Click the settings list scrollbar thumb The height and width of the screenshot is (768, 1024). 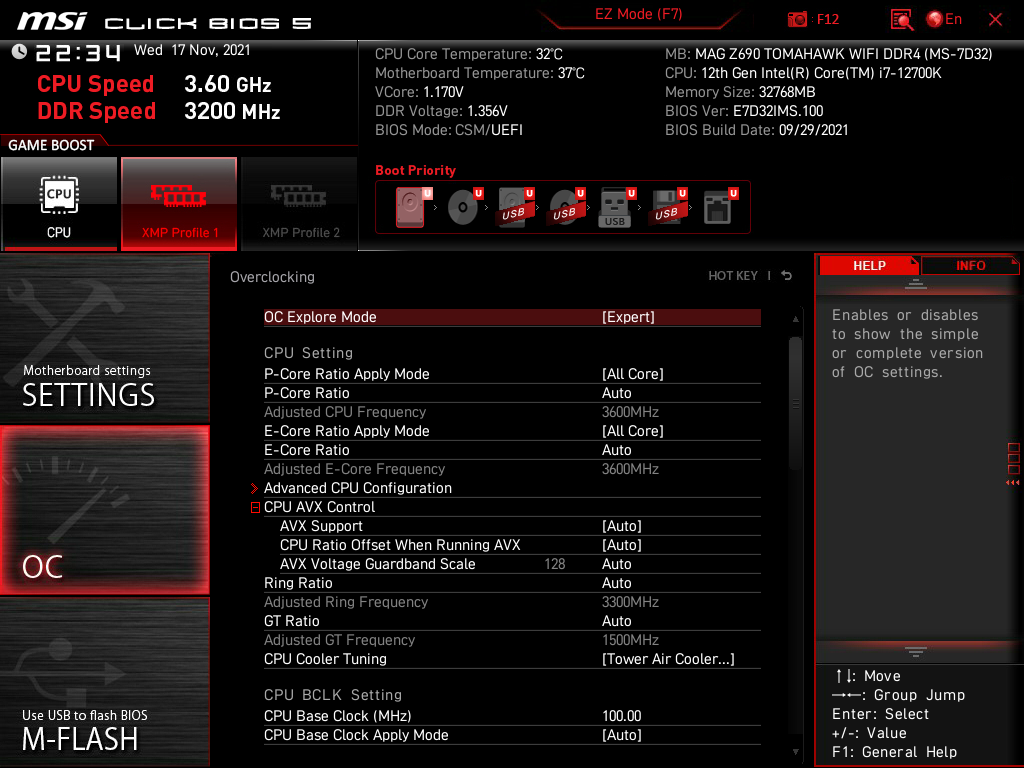coord(795,404)
